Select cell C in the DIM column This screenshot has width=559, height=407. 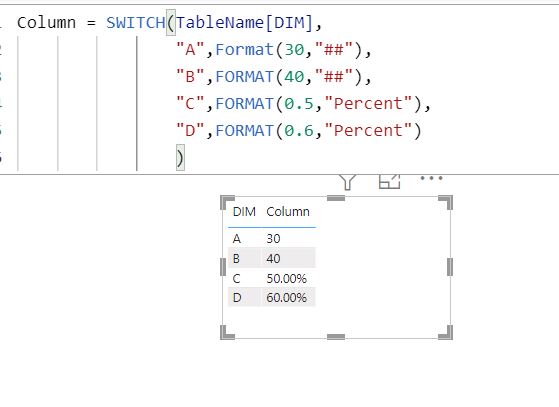pos(236,278)
